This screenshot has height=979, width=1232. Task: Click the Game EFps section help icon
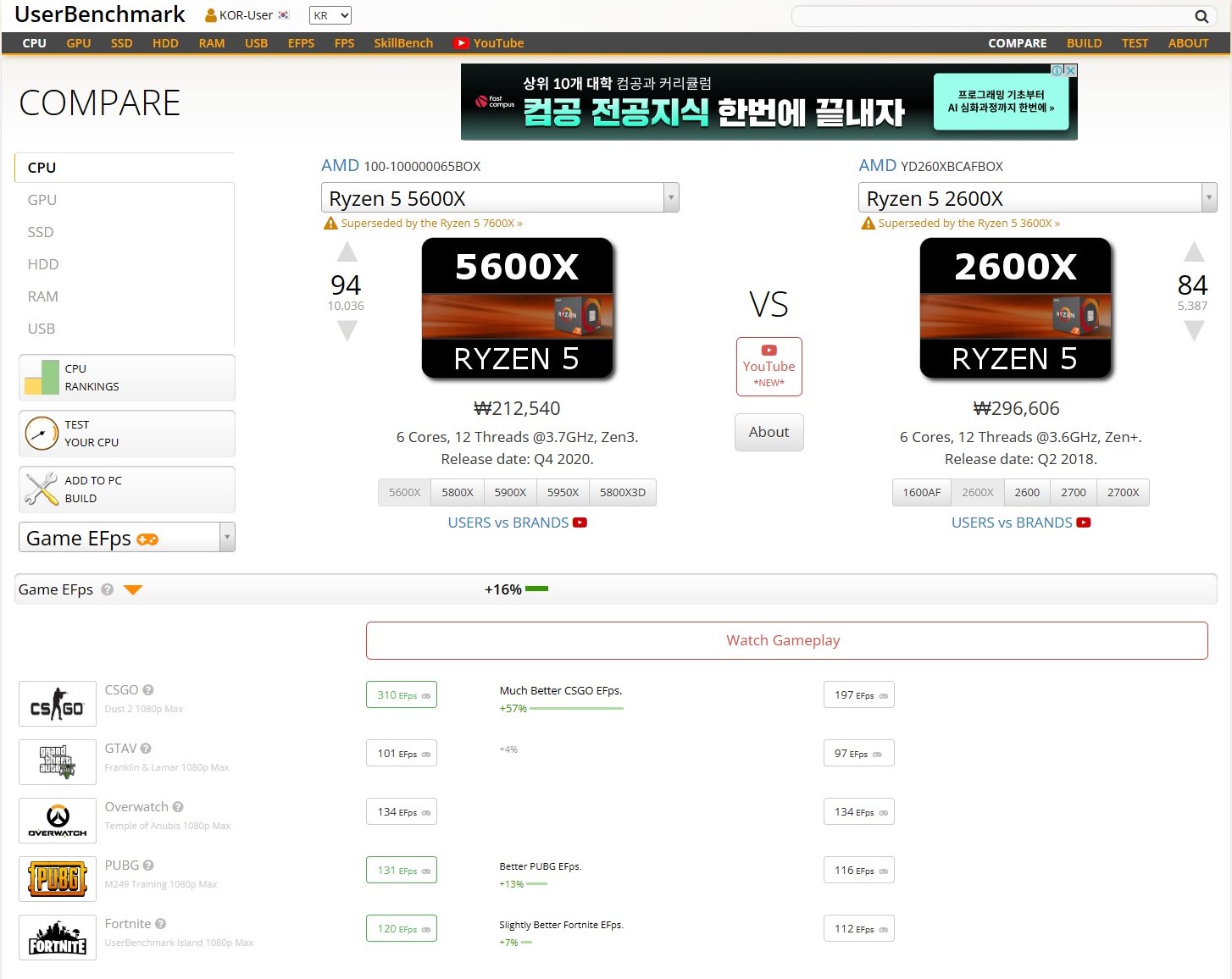108,589
